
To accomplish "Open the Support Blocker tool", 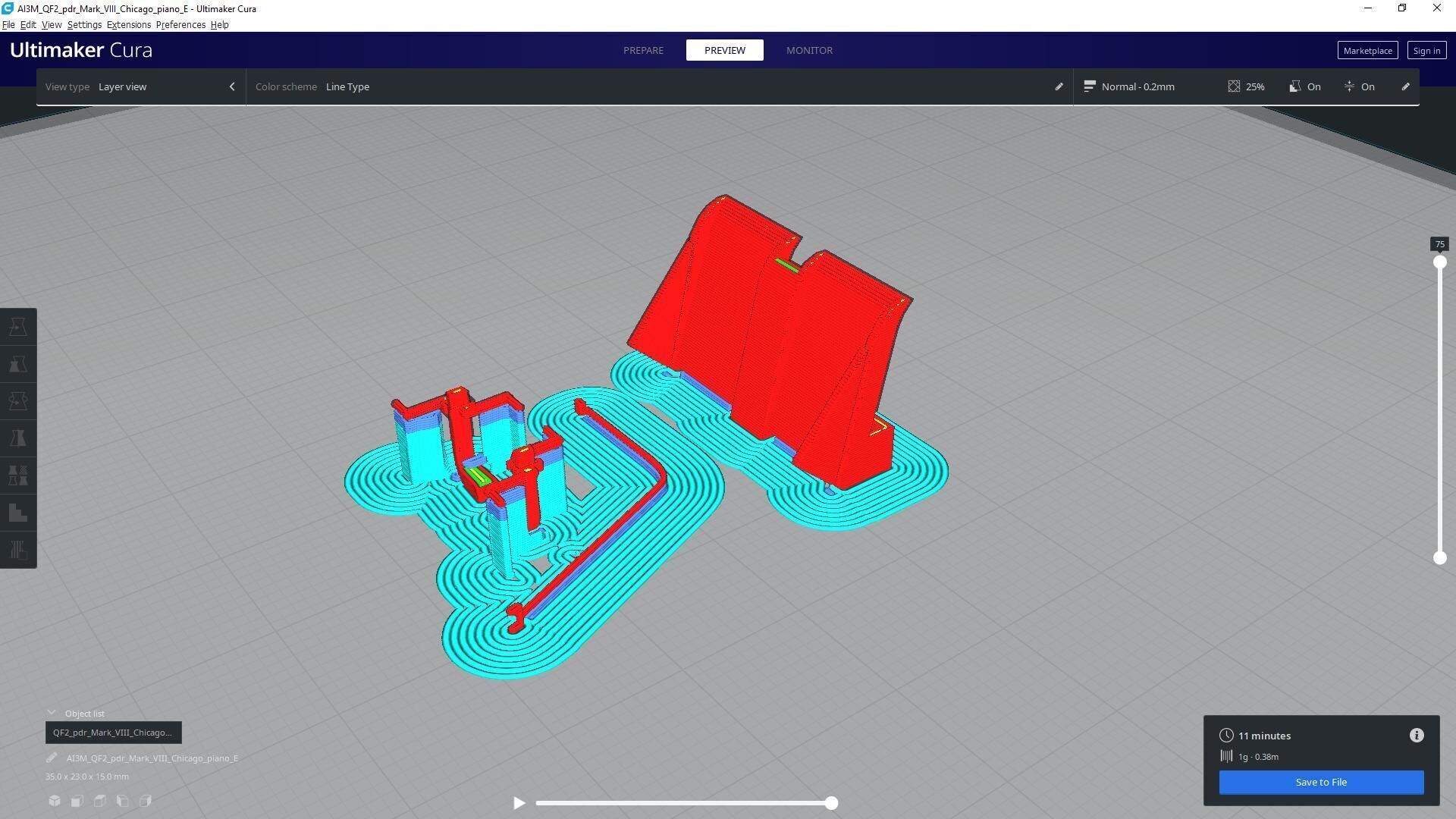I will point(18,550).
